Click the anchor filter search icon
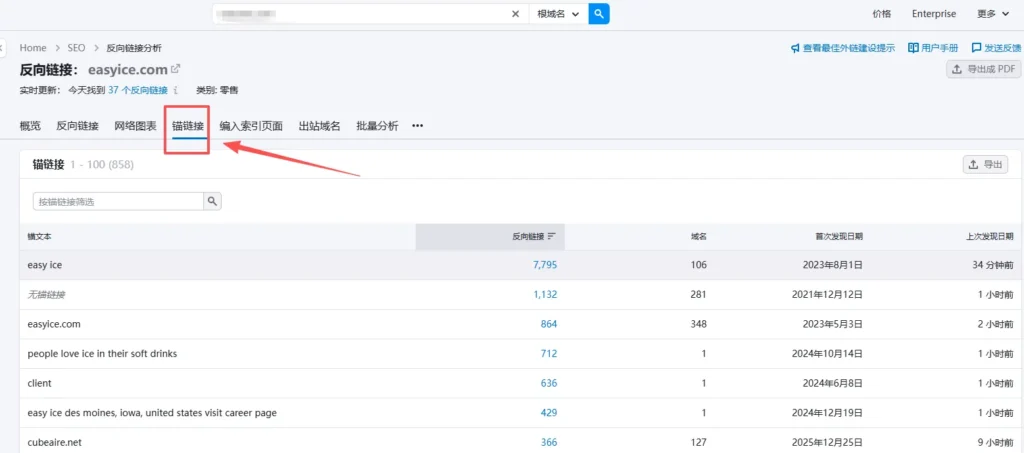Screen dimensions: 1024x453 pyautogui.click(x=212, y=202)
